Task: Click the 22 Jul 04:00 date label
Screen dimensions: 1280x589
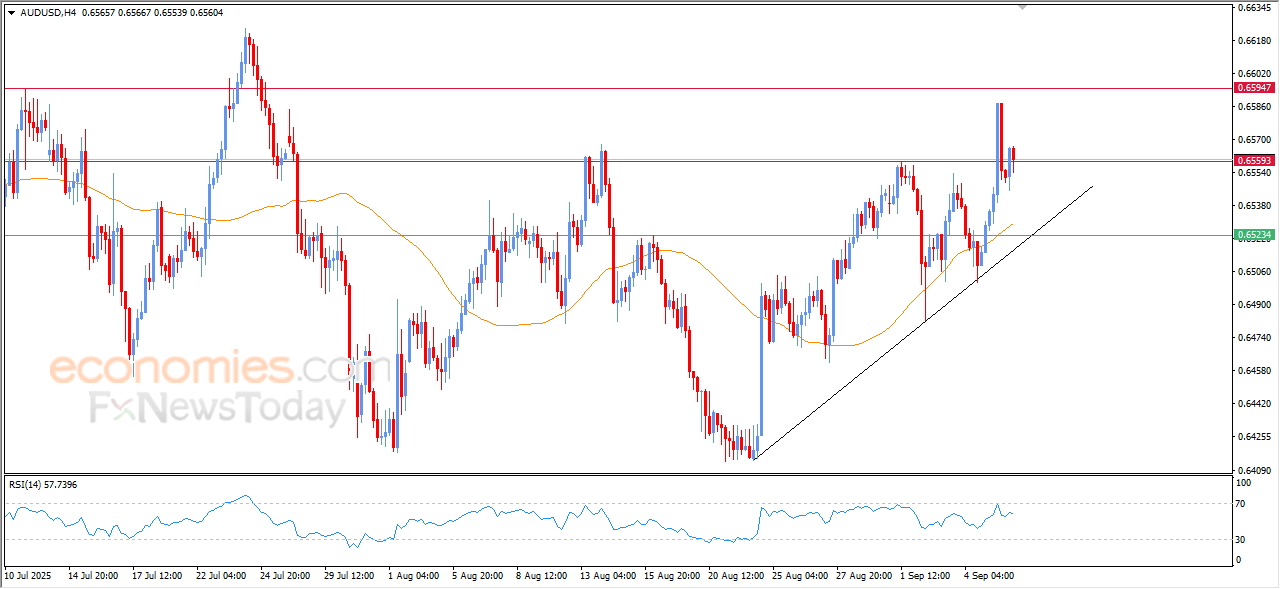Action: [222, 576]
